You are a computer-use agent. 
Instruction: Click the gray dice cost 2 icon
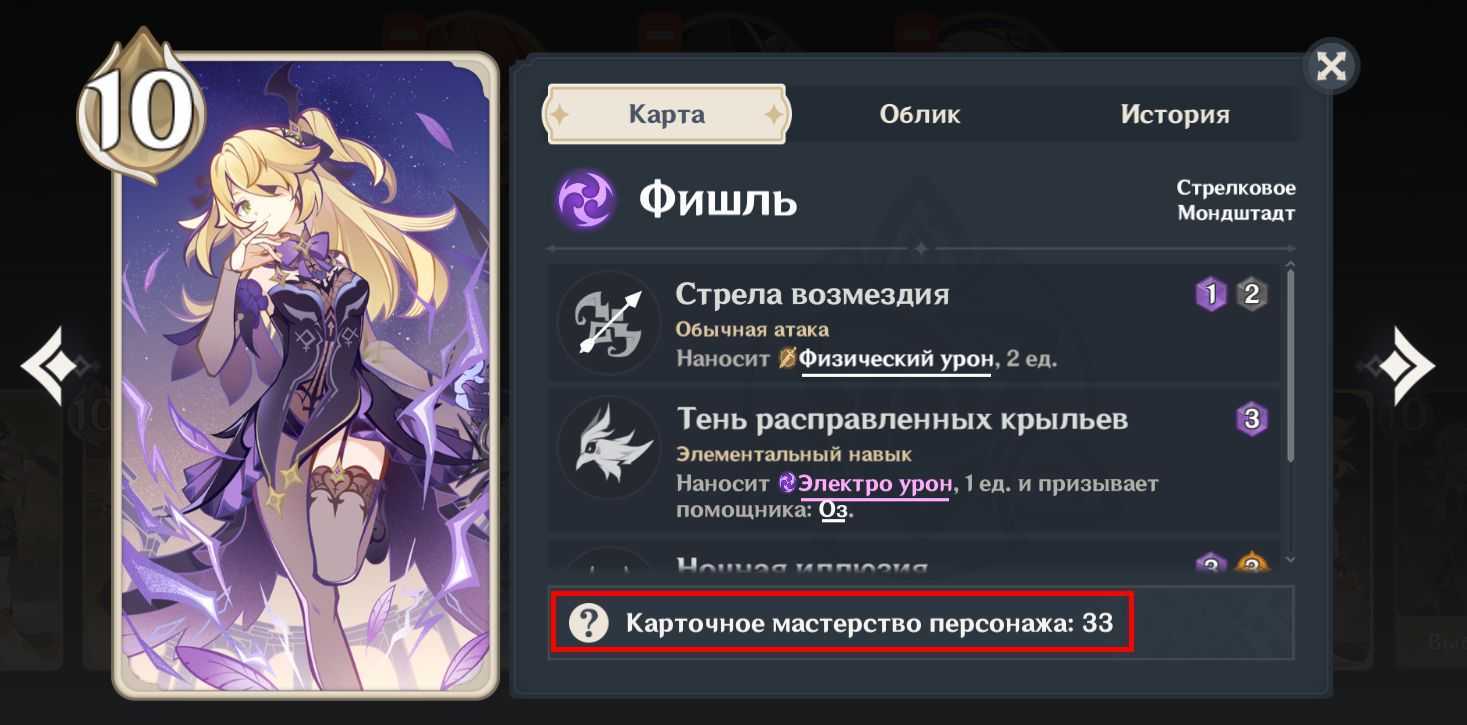(x=1252, y=294)
